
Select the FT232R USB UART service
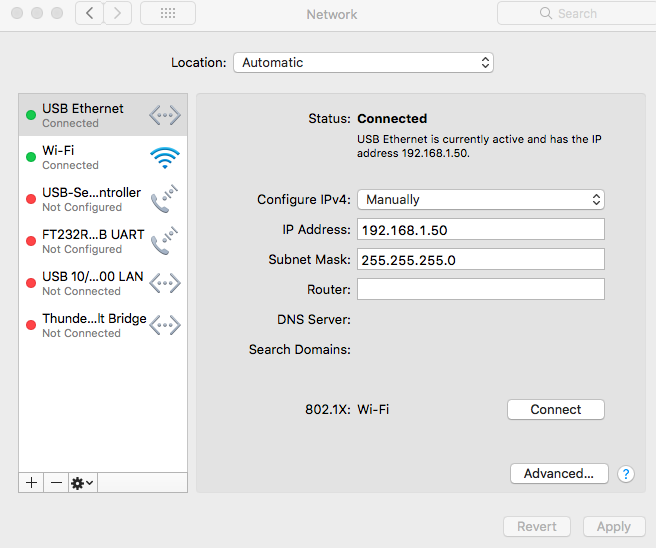(x=103, y=241)
